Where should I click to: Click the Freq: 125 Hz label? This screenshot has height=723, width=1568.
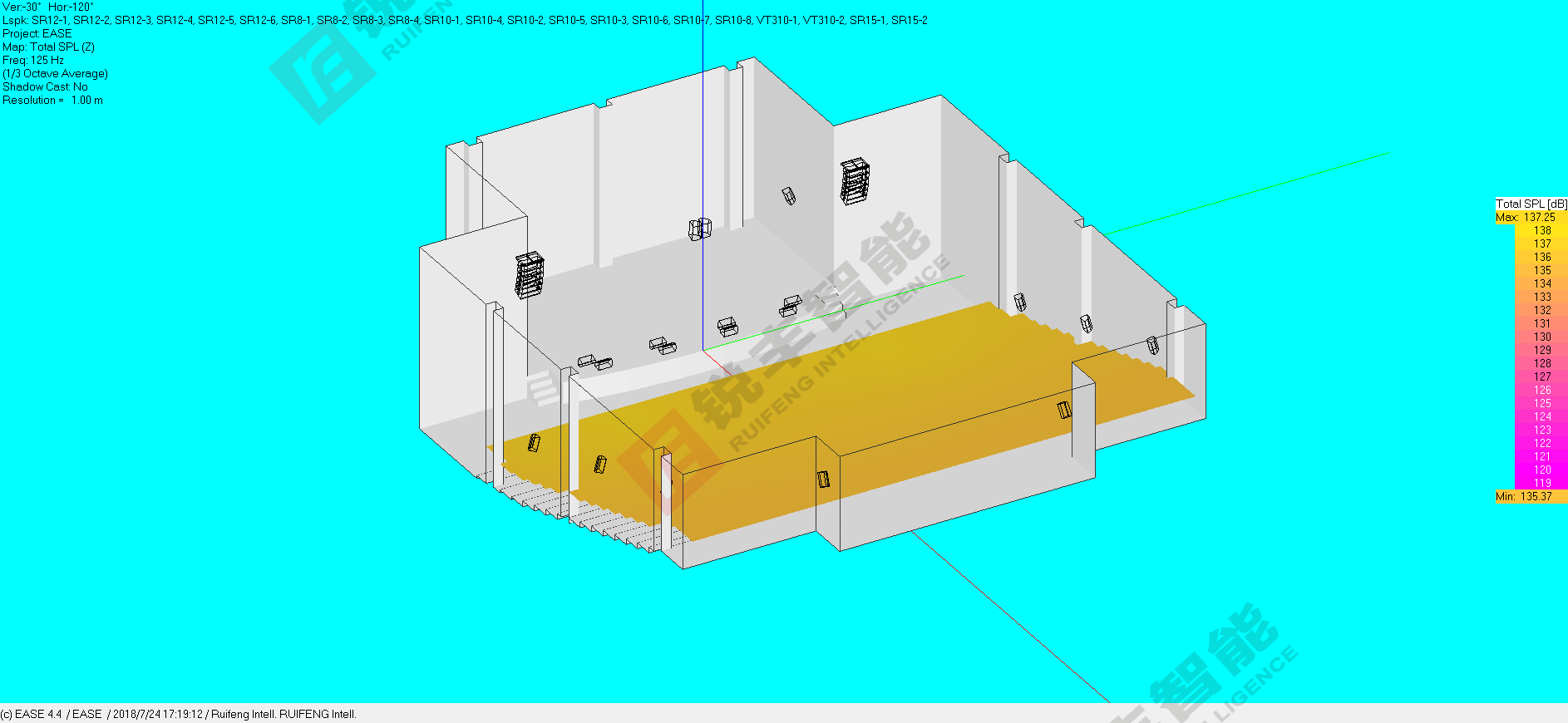[33, 60]
